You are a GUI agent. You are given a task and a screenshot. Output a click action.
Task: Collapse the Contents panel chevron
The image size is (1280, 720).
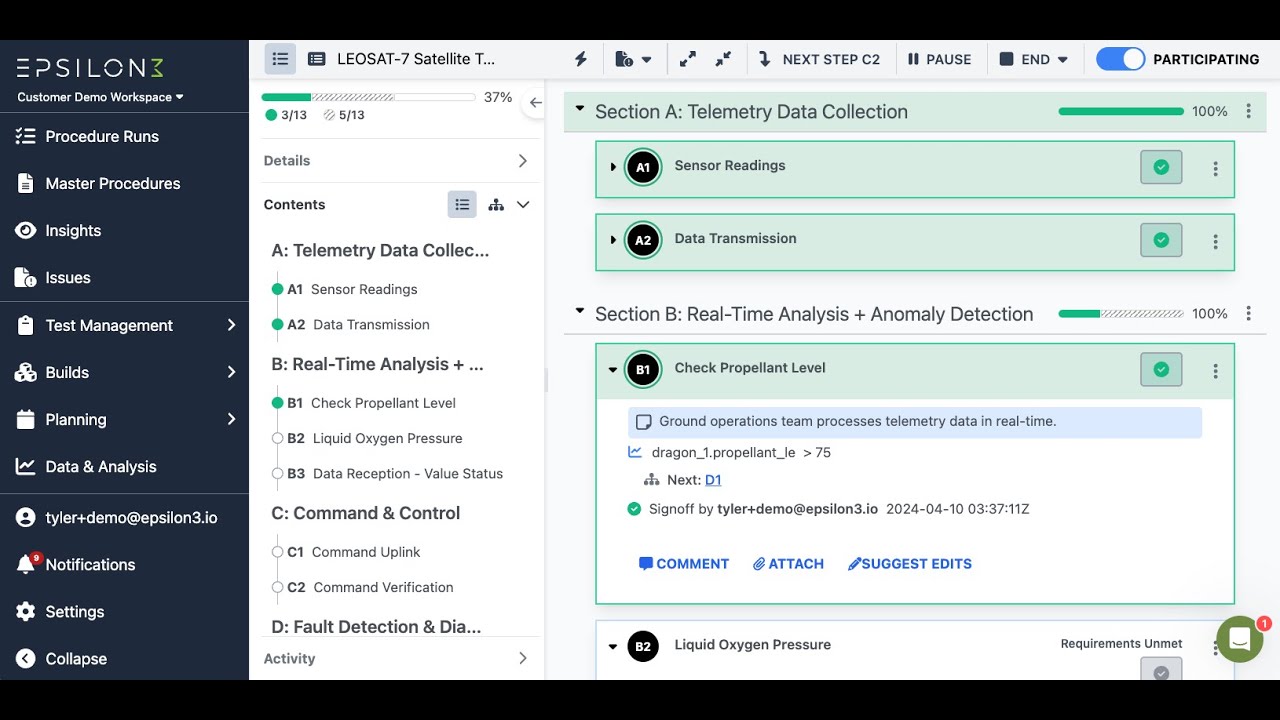(523, 204)
